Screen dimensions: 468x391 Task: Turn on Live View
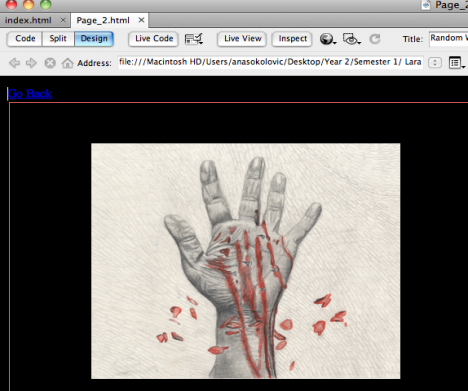pyautogui.click(x=242, y=39)
